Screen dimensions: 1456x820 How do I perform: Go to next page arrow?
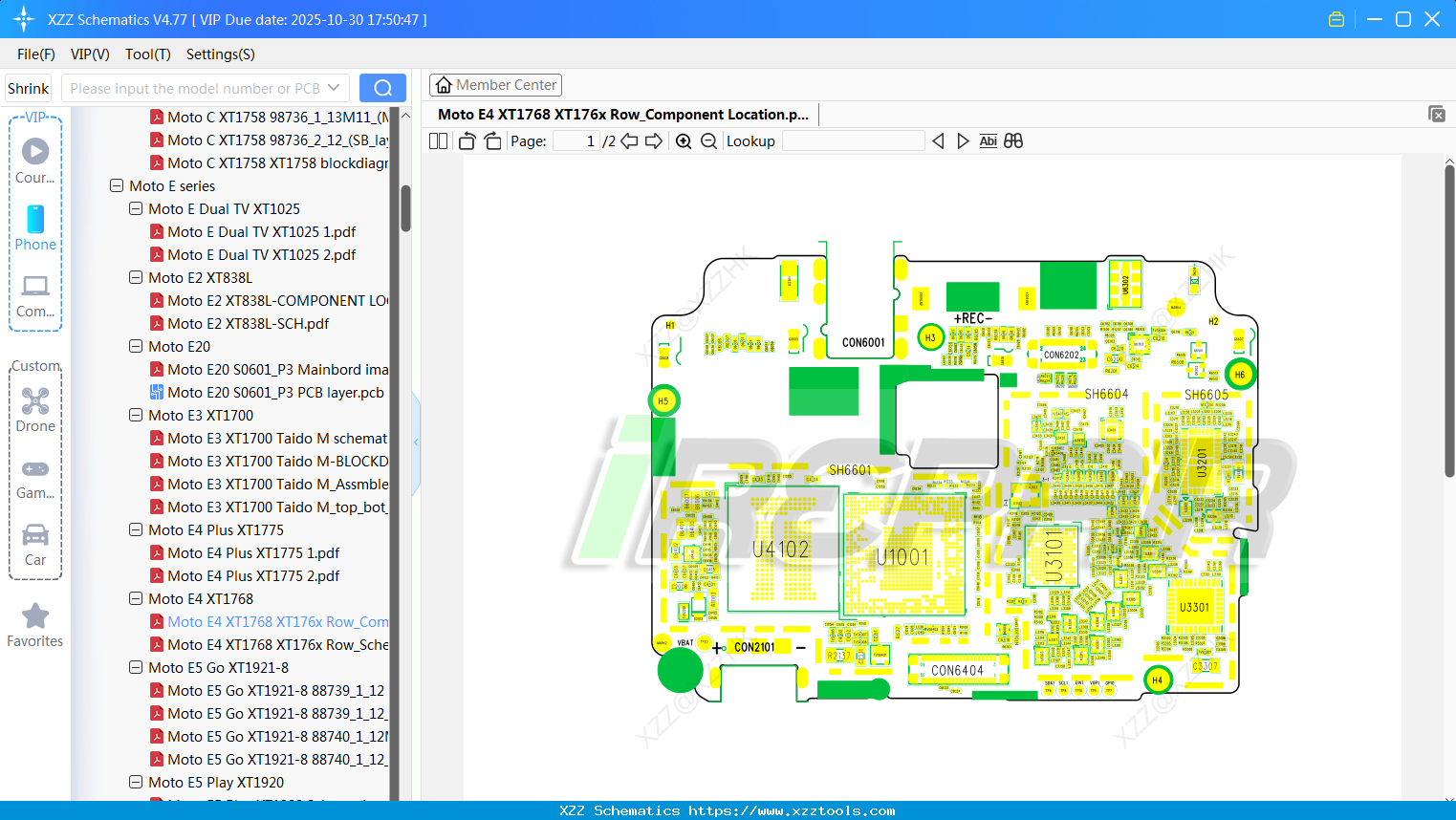654,141
